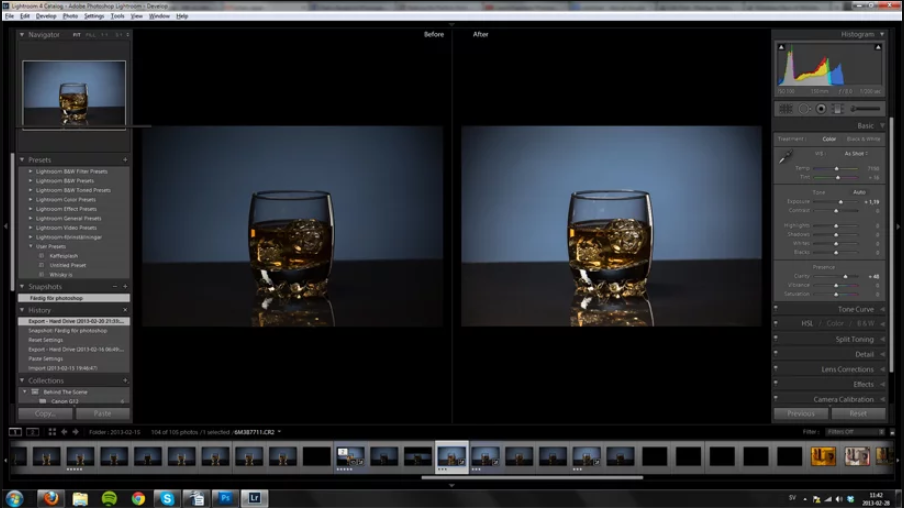
Task: Collapse the History panel
Action: (x=22, y=310)
